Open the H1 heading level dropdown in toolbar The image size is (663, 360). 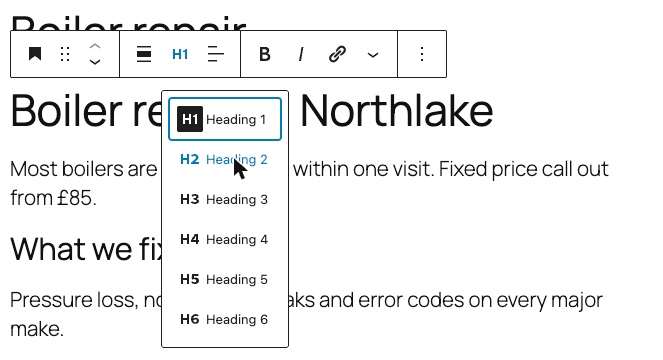180,54
